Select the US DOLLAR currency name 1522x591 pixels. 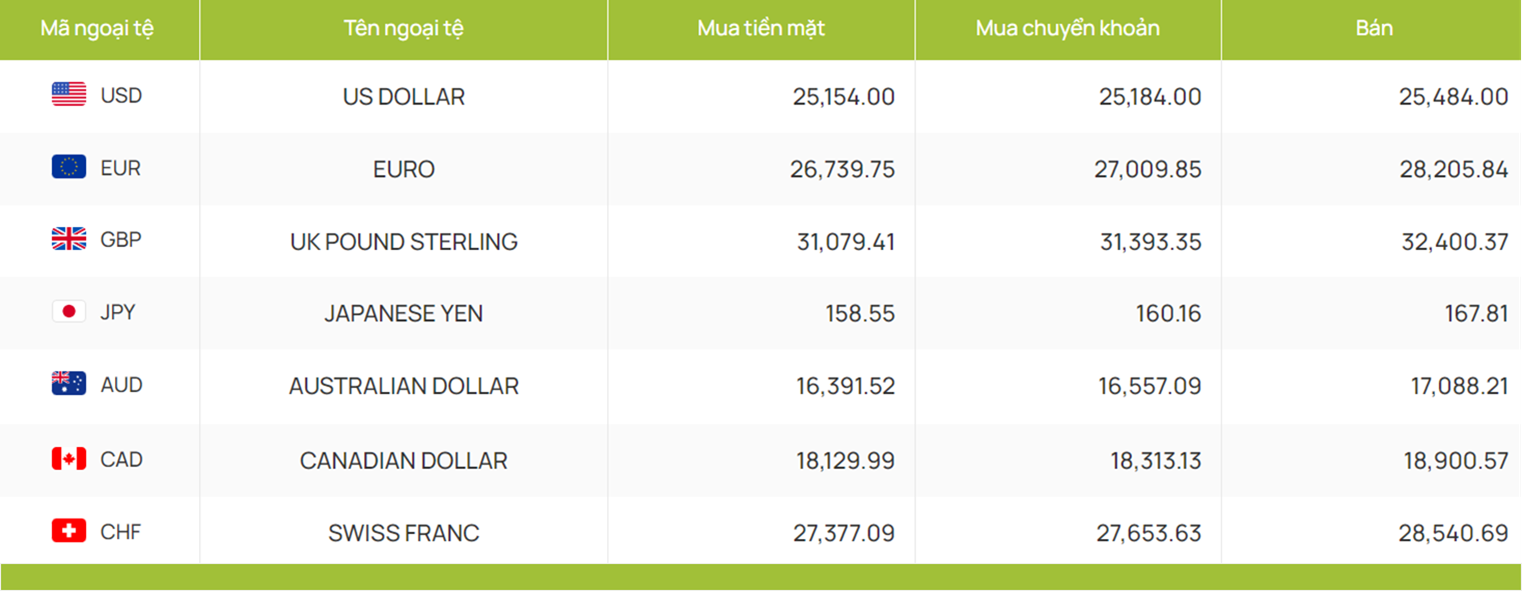tap(404, 97)
